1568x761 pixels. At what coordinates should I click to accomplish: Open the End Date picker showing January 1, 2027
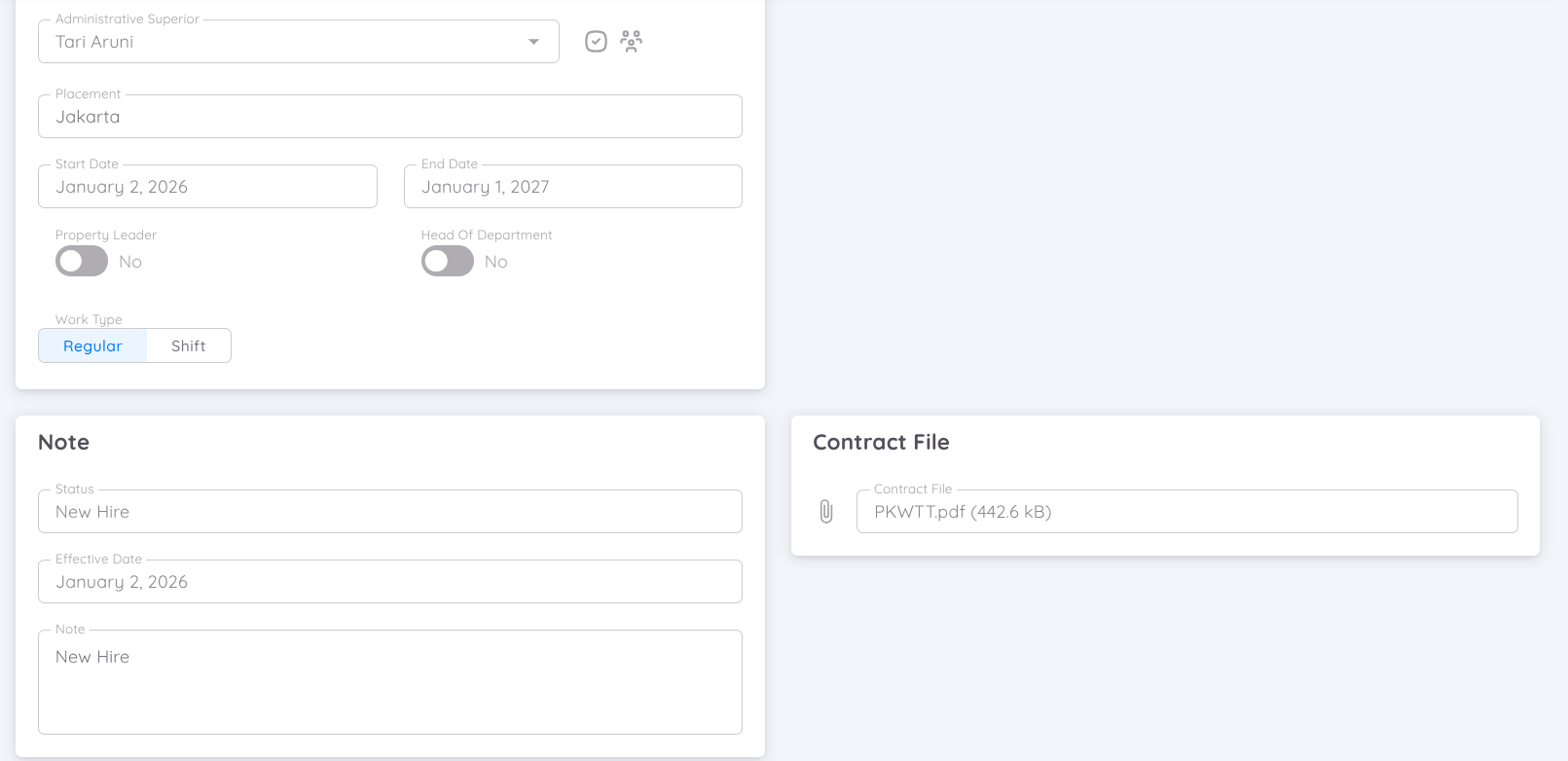click(x=572, y=186)
